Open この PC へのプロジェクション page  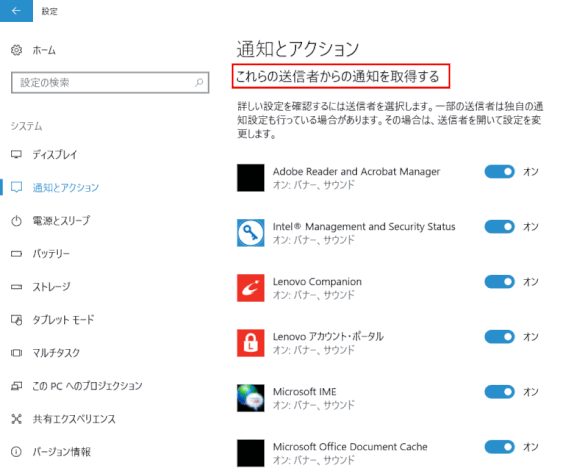click(87, 386)
